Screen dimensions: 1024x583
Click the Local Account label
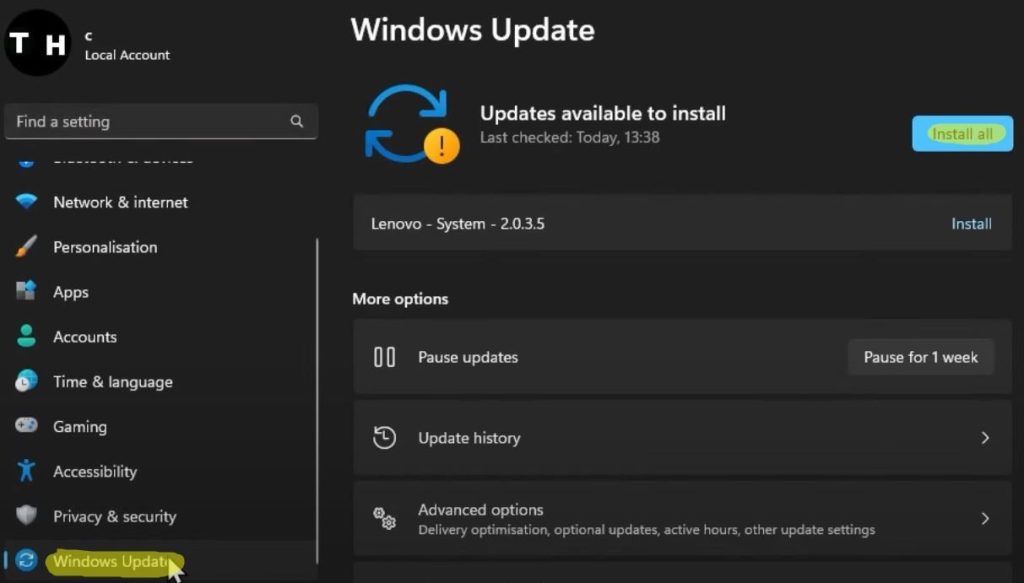pyautogui.click(x=127, y=55)
